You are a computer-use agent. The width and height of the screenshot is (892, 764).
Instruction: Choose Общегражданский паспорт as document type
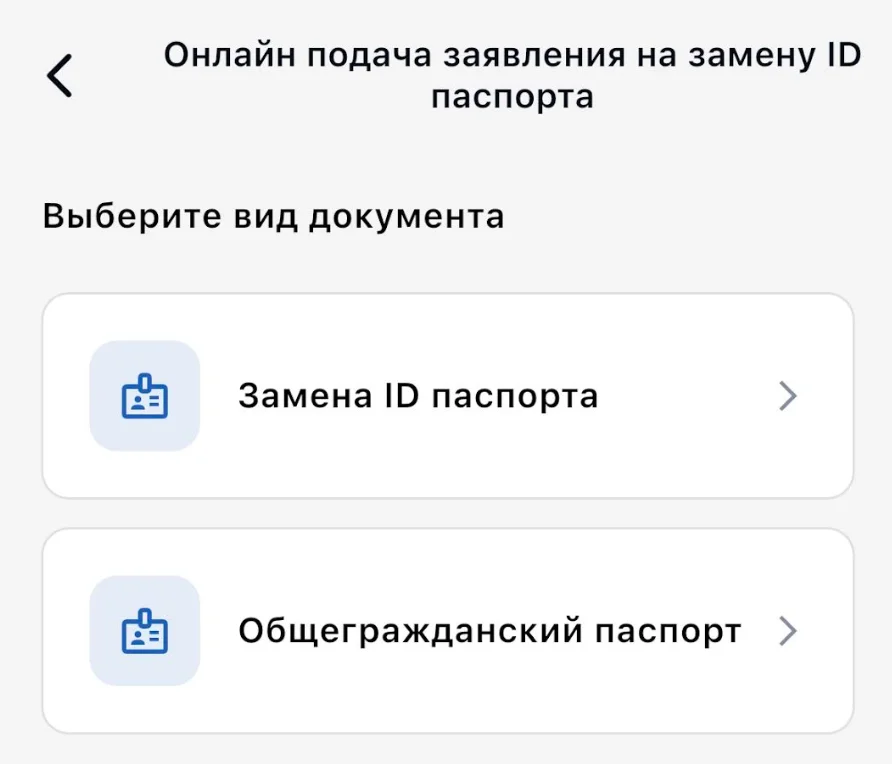click(x=446, y=631)
